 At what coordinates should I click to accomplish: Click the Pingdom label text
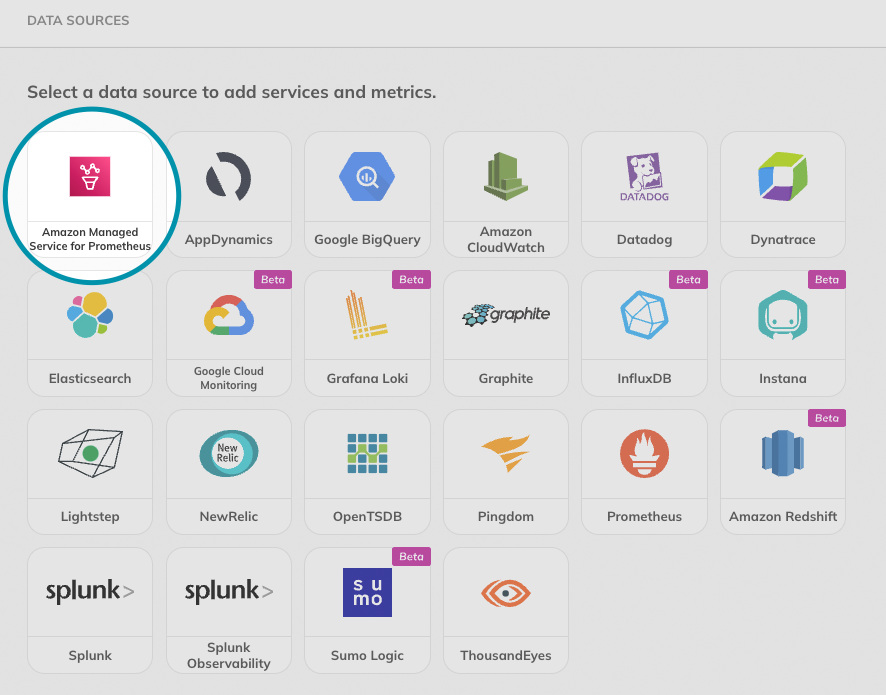click(506, 516)
